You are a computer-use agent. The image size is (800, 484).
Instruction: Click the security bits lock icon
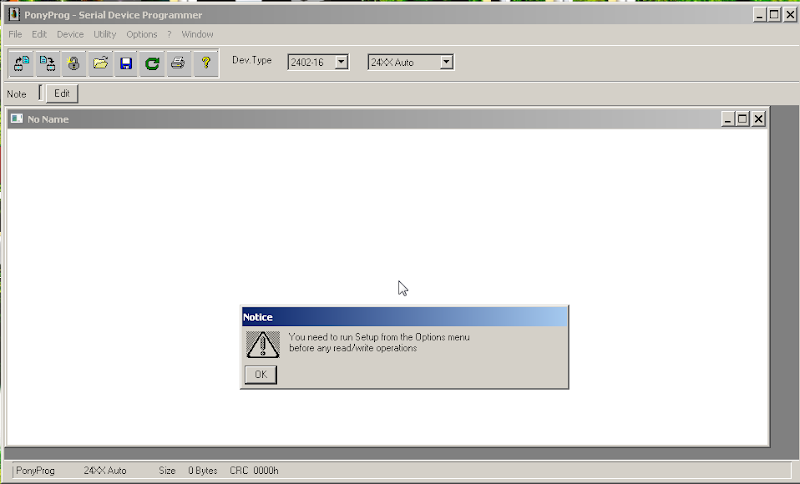pos(73,63)
